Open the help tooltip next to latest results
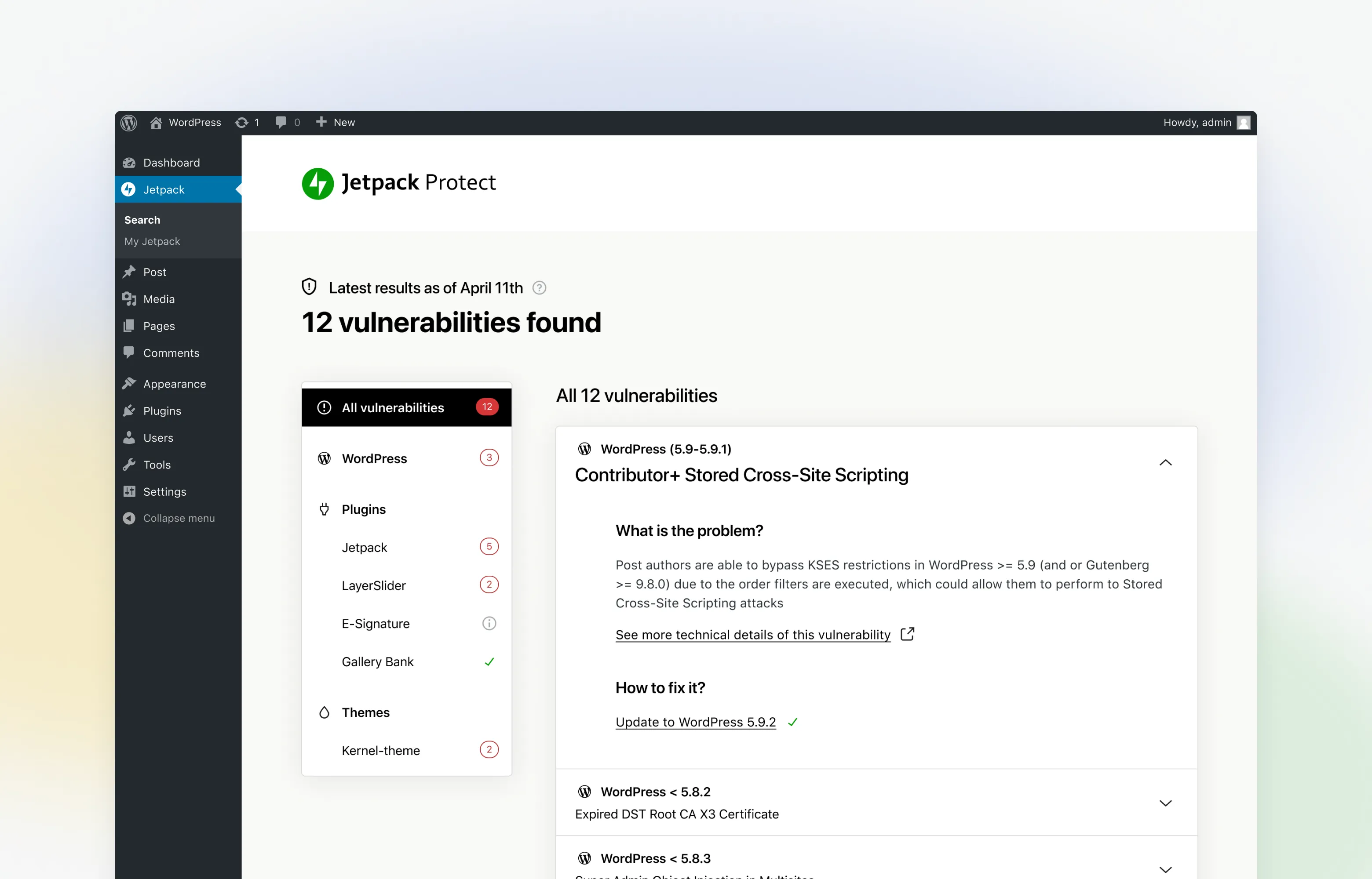Image resolution: width=1372 pixels, height=879 pixels. point(539,288)
